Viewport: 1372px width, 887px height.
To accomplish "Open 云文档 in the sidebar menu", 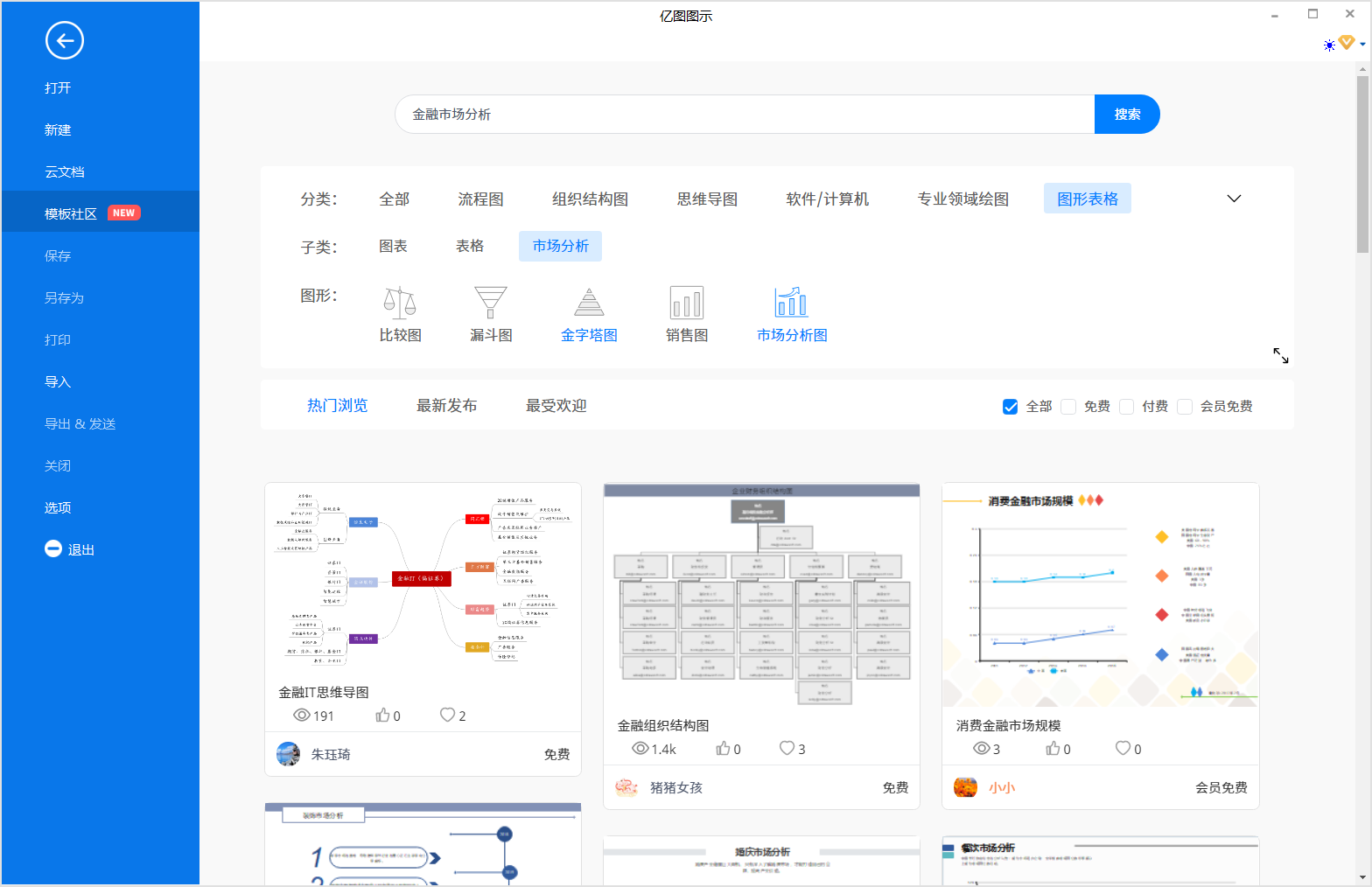I will click(65, 172).
